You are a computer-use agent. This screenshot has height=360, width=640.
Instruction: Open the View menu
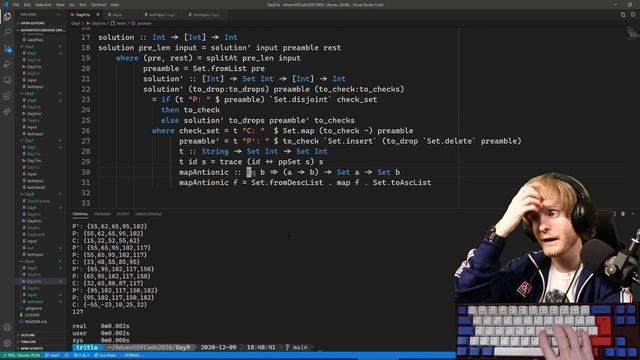pyautogui.click(x=60, y=4)
